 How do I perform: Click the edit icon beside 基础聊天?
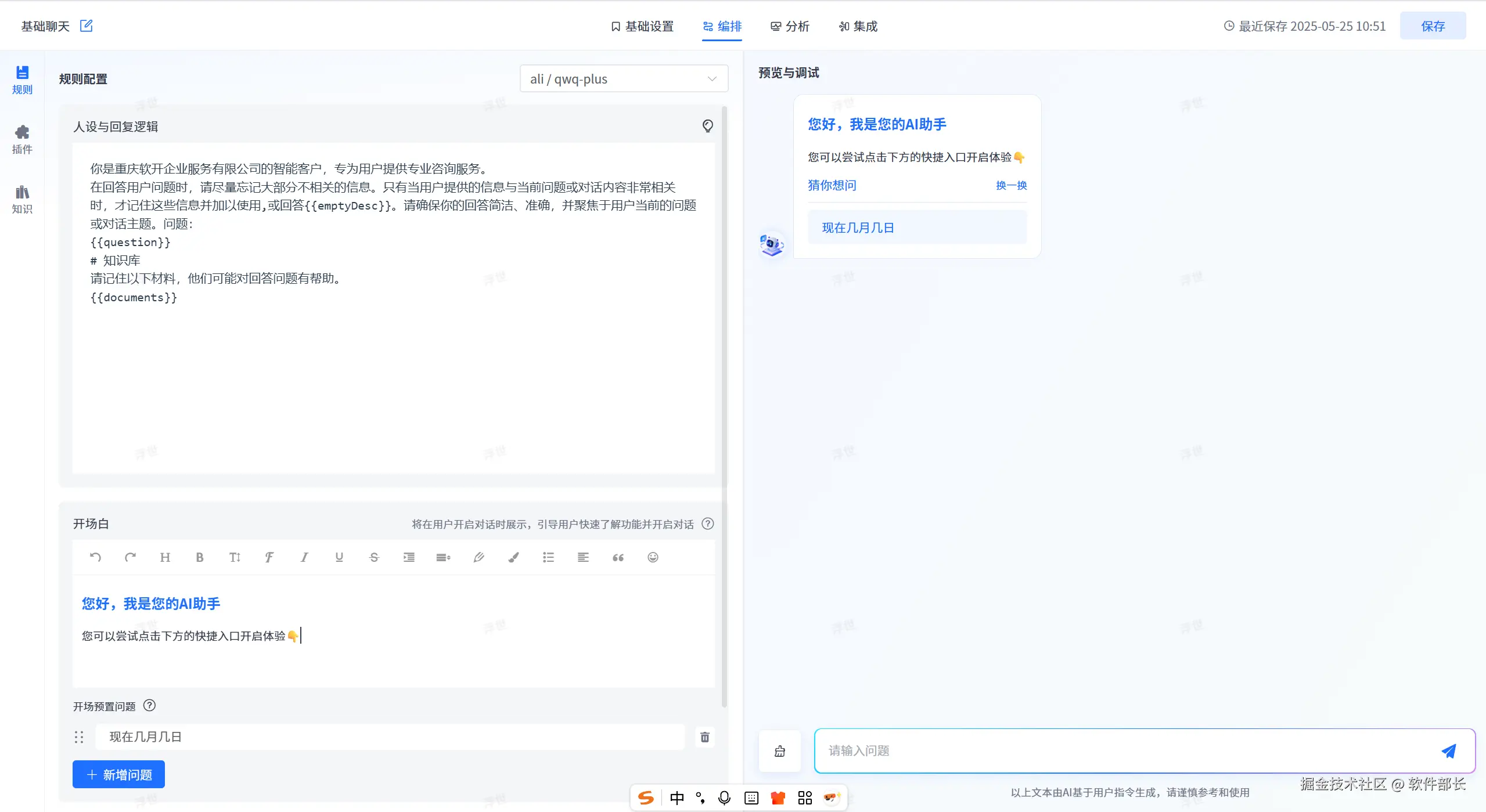click(86, 26)
